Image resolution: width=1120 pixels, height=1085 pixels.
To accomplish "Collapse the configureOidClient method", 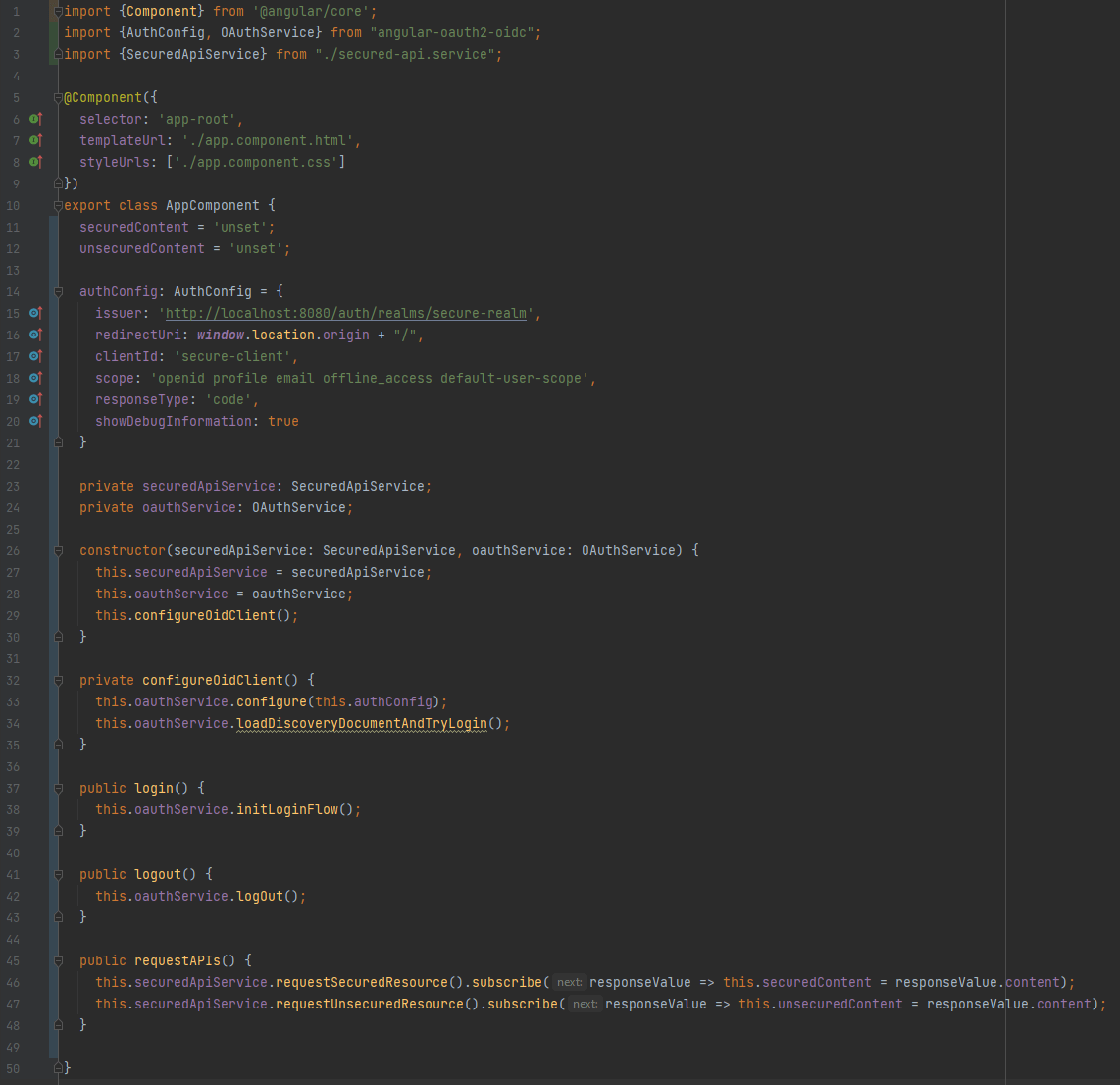I will pos(58,680).
